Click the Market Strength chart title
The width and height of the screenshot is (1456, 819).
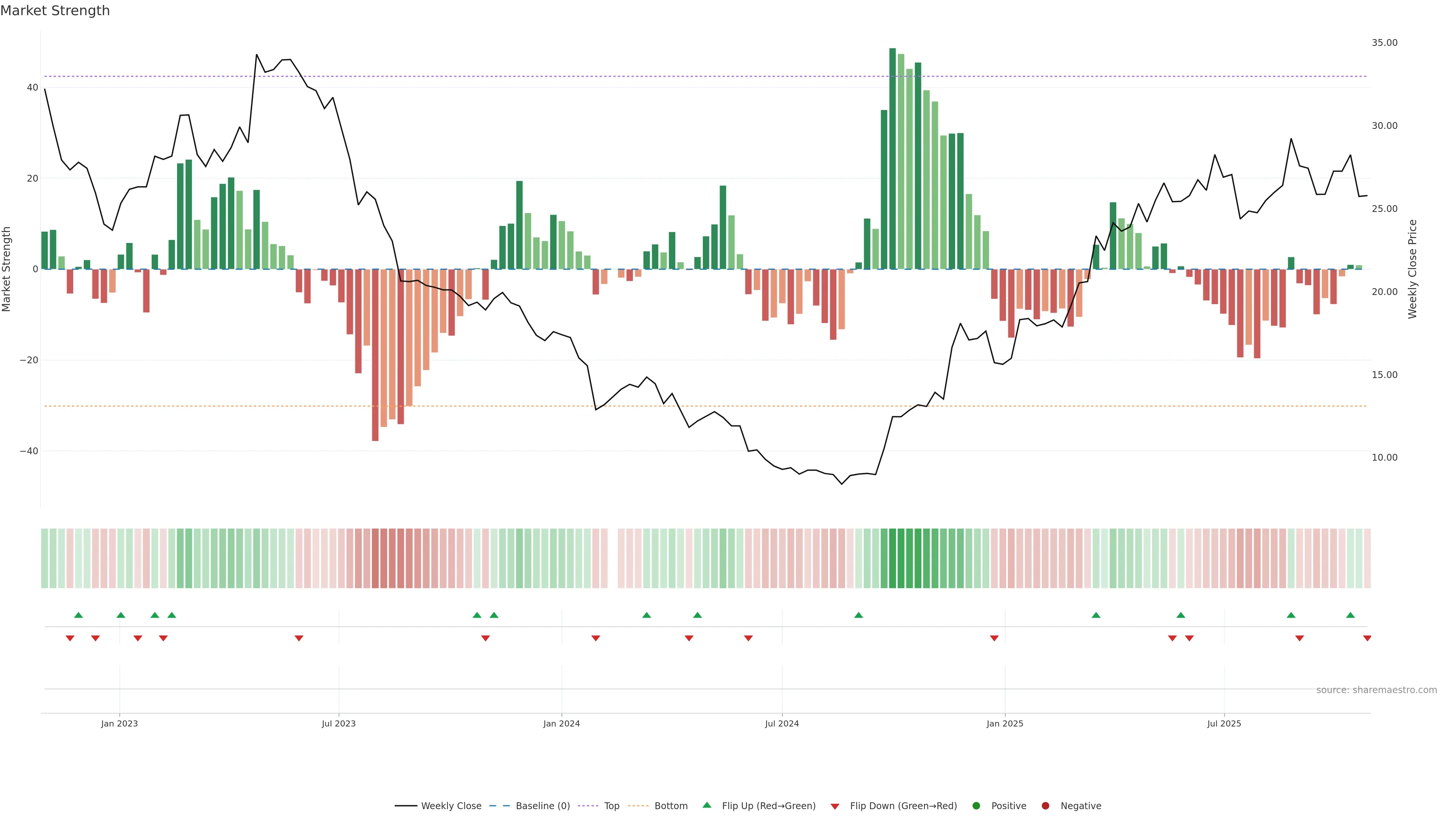pyautogui.click(x=55, y=11)
